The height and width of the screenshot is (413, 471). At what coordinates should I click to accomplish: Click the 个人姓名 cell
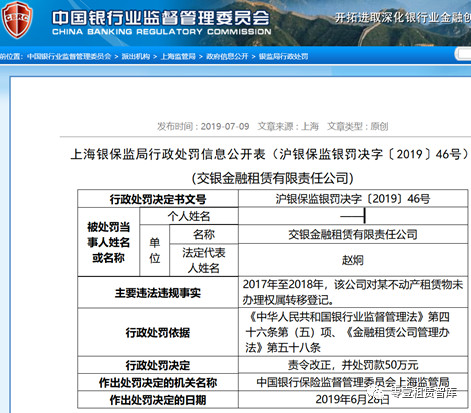tap(189, 216)
